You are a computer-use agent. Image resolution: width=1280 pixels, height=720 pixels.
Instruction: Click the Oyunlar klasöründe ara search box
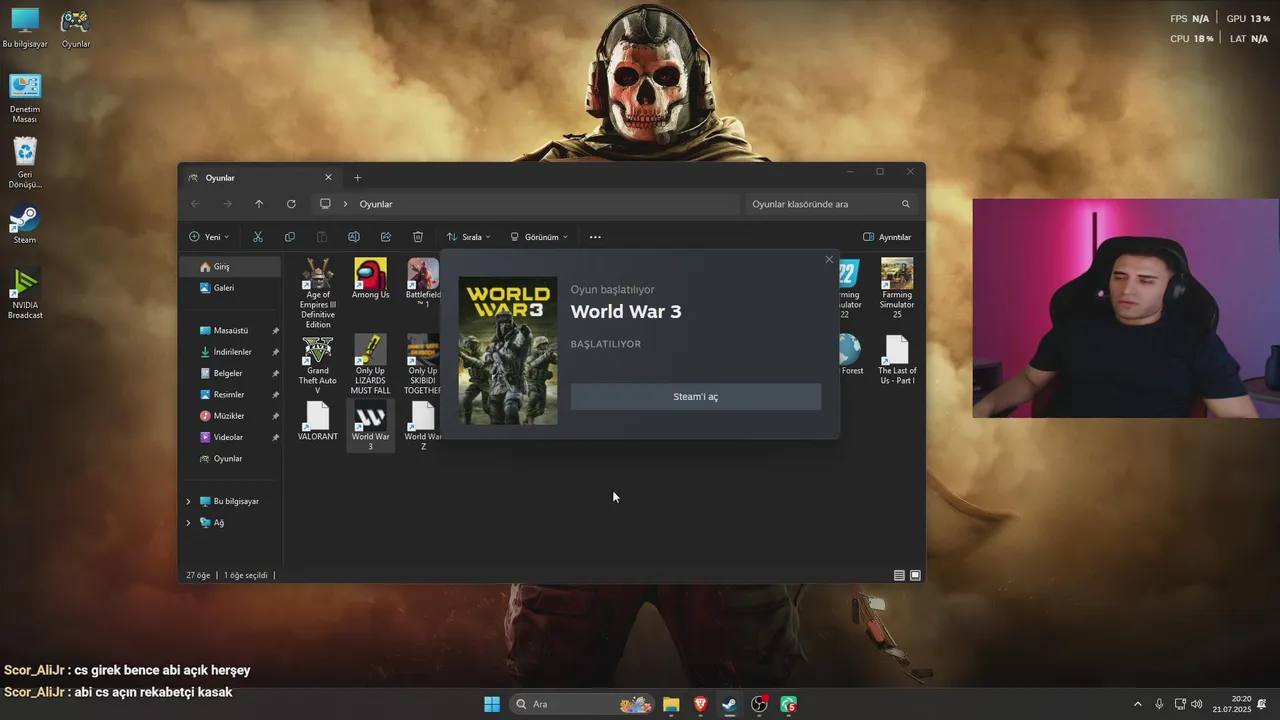(831, 204)
